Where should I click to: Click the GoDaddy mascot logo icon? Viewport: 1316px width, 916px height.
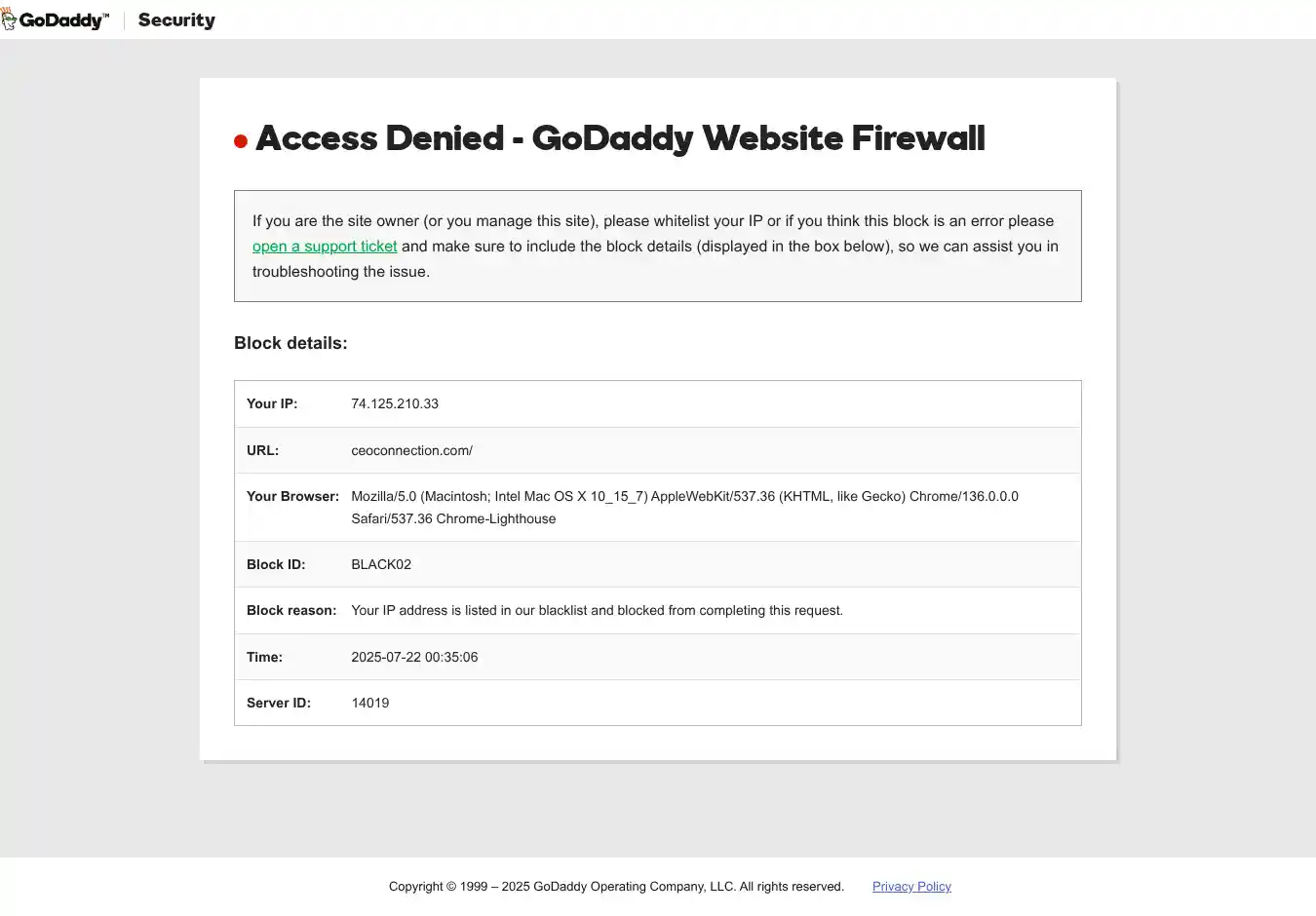click(x=9, y=19)
